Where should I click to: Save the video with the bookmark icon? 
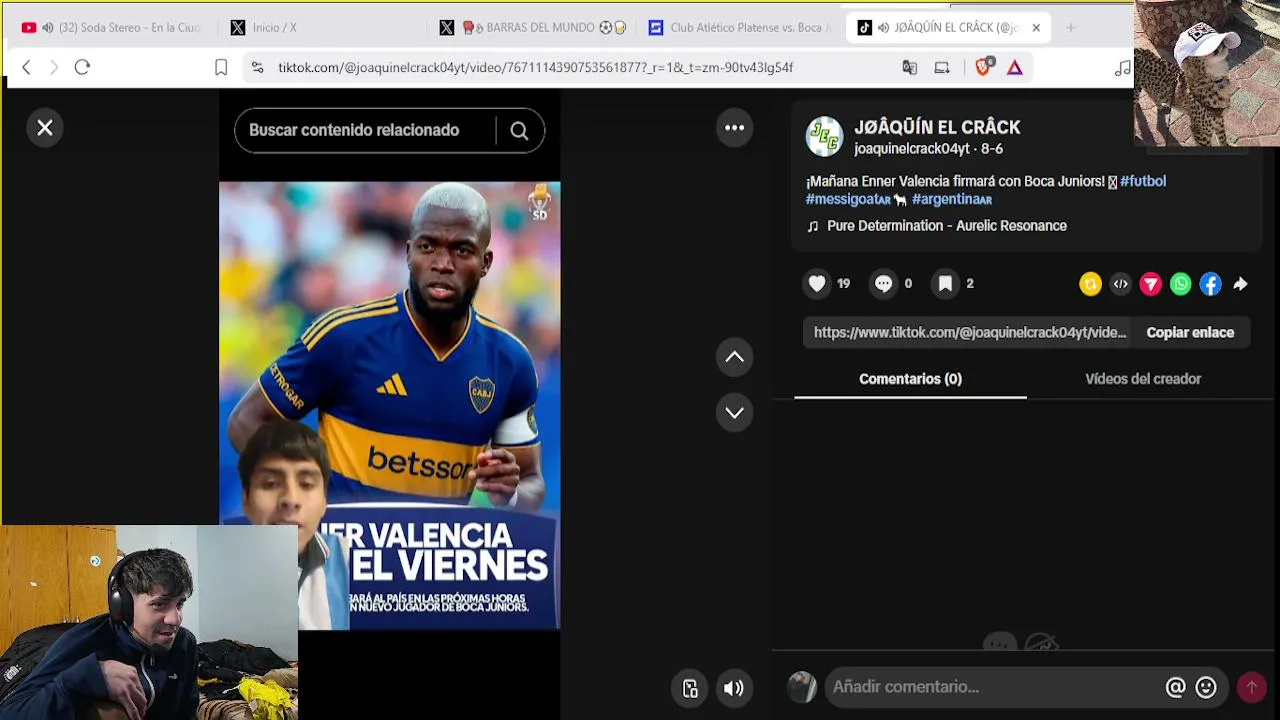(x=945, y=284)
